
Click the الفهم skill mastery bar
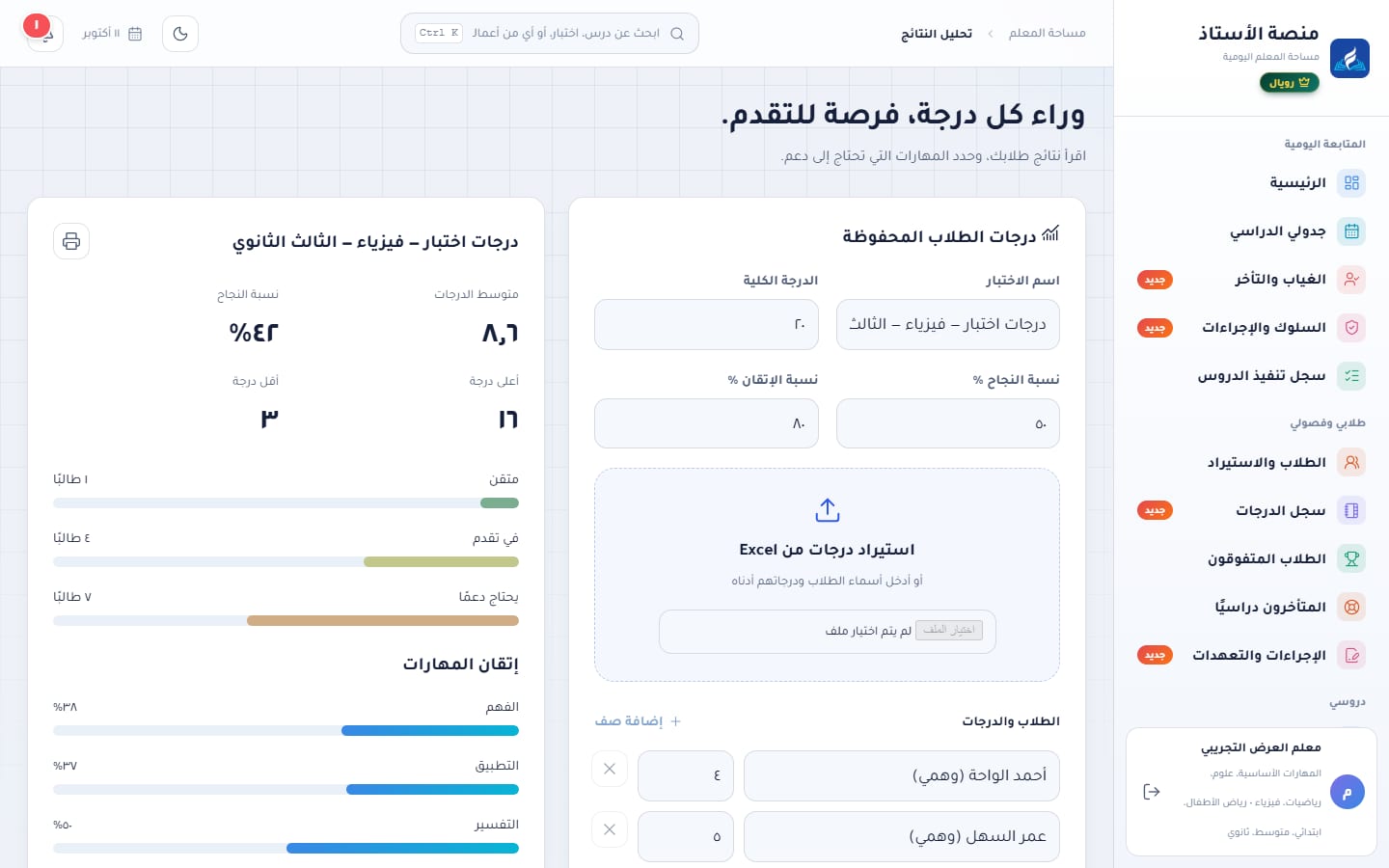(286, 731)
